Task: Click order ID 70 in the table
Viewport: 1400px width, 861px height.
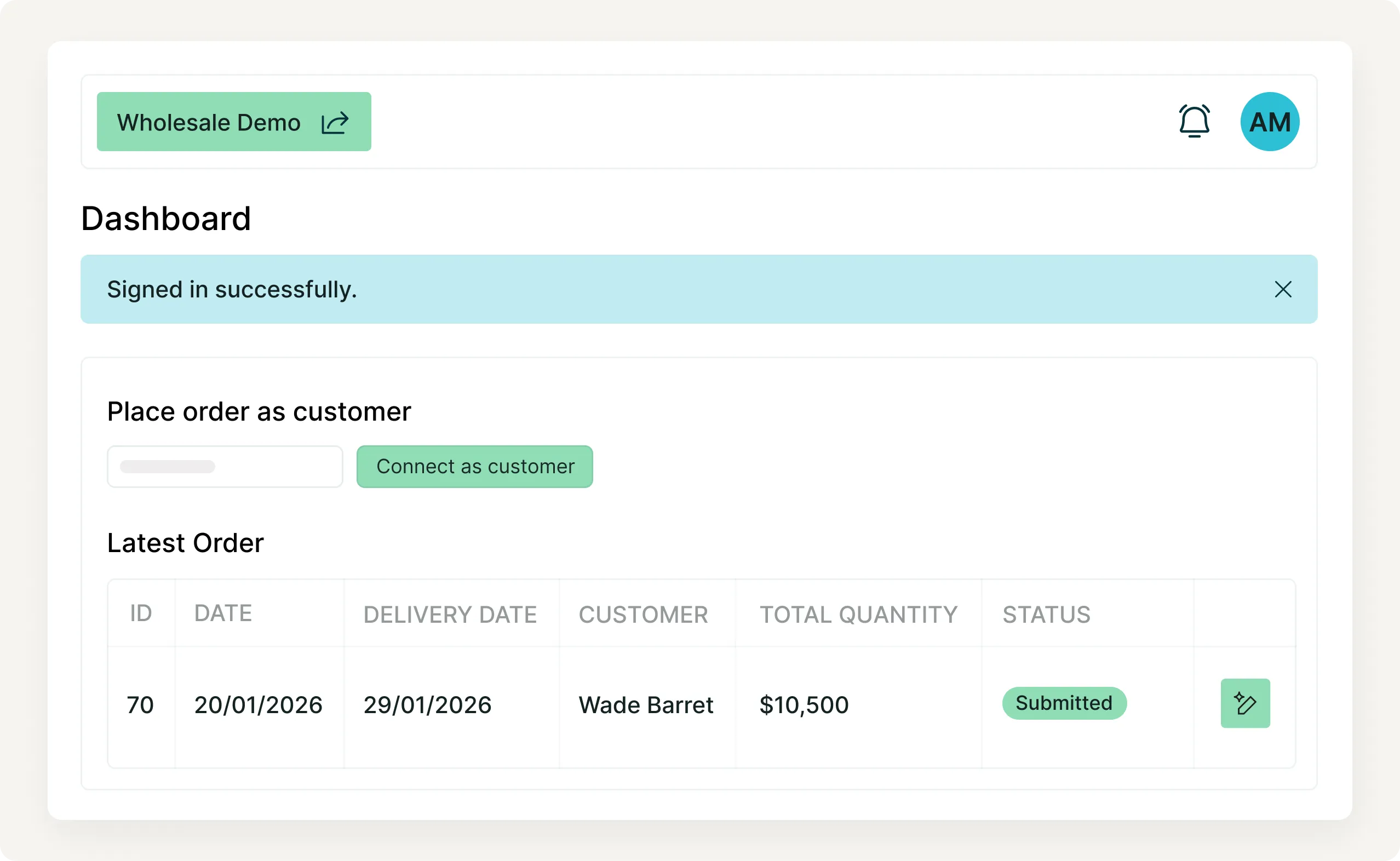Action: (140, 705)
